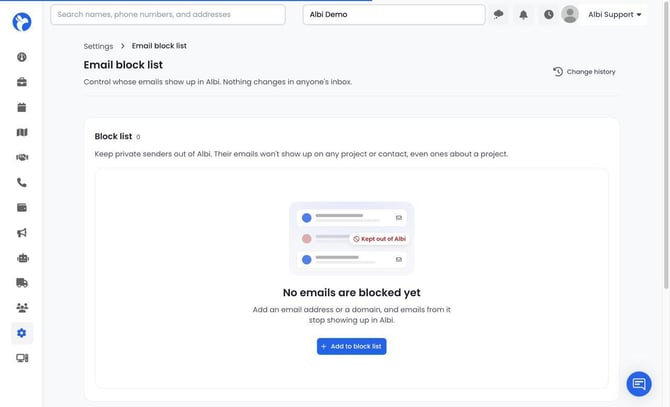Click the page vertical scrollbar

[666, 145]
